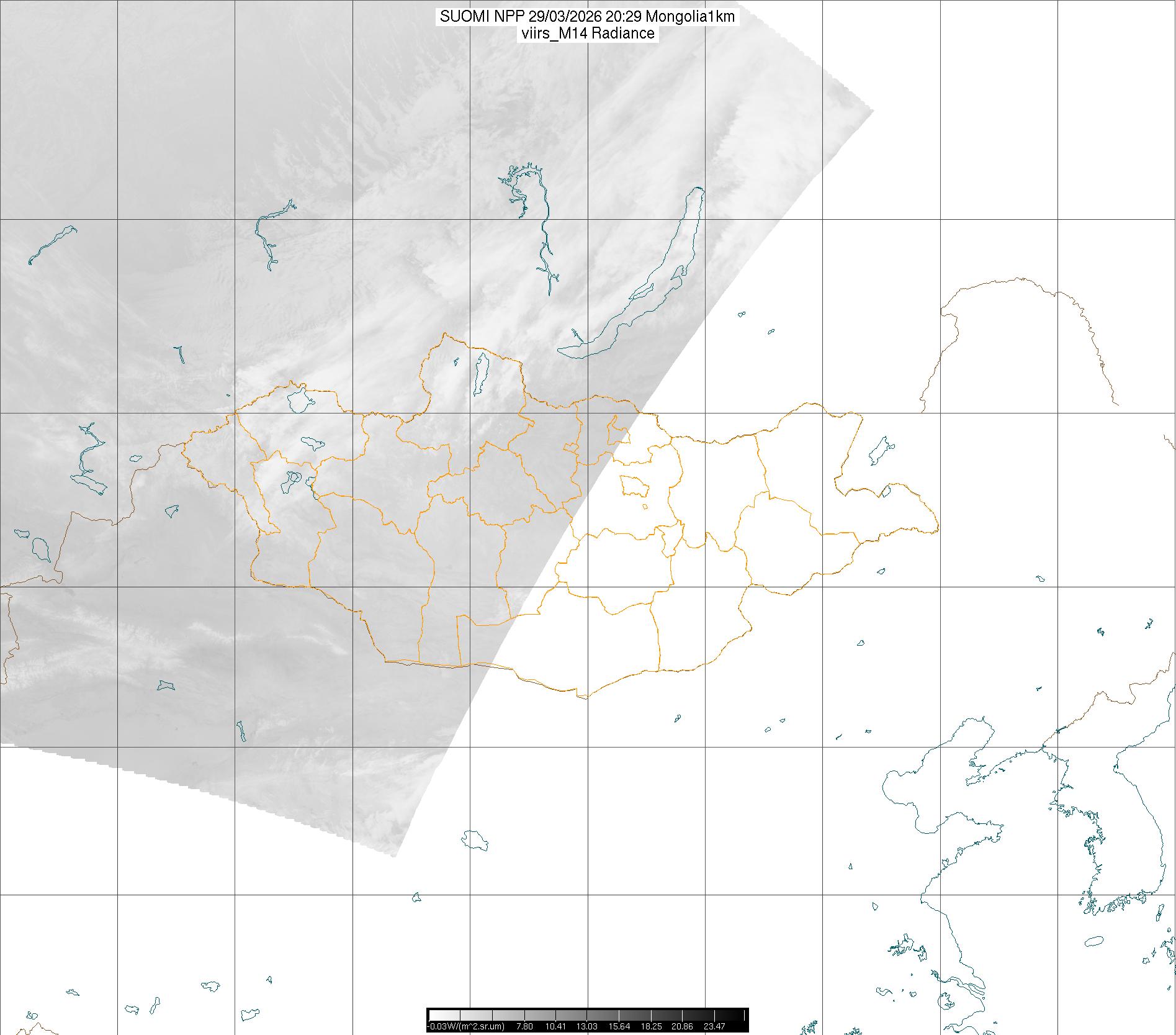Click the 7.80 value on the colorbar
Viewport: 1176px width, 1035px height.
click(524, 1026)
